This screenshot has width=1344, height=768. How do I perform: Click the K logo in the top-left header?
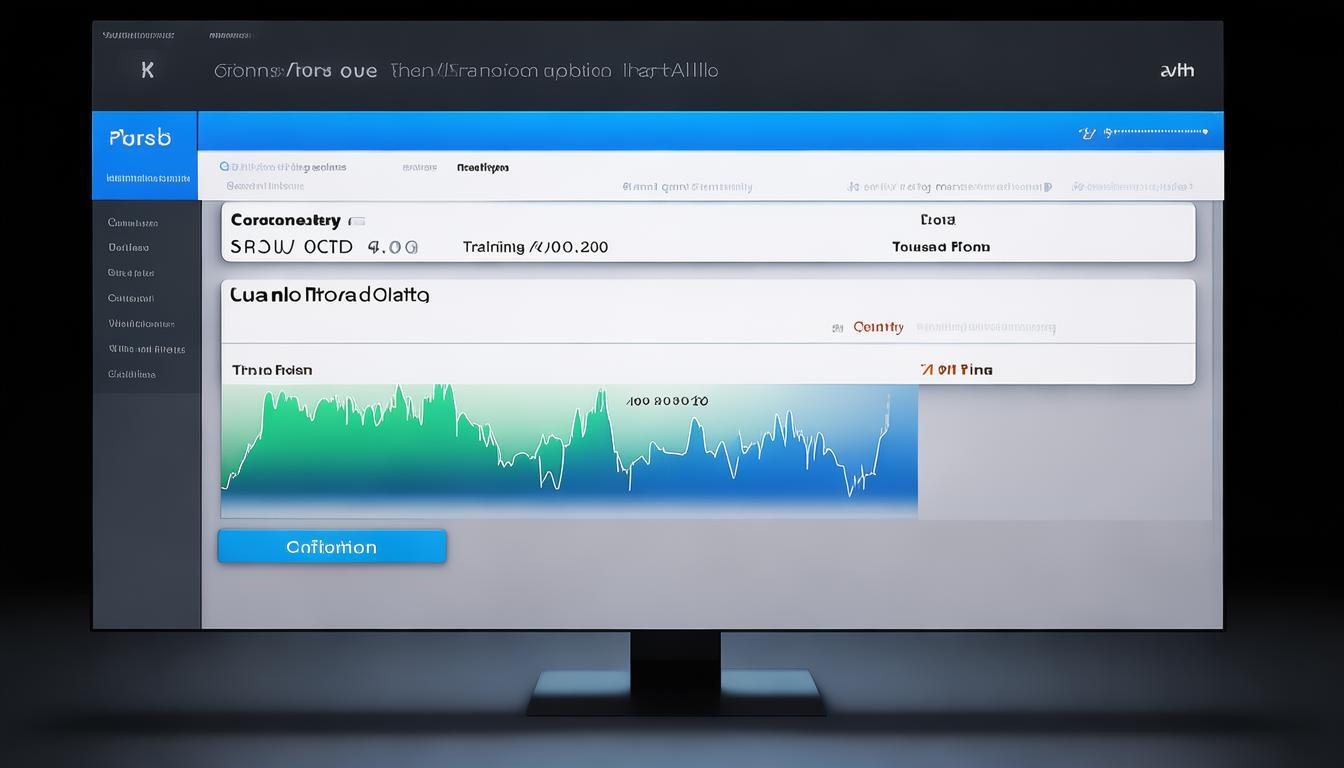148,70
